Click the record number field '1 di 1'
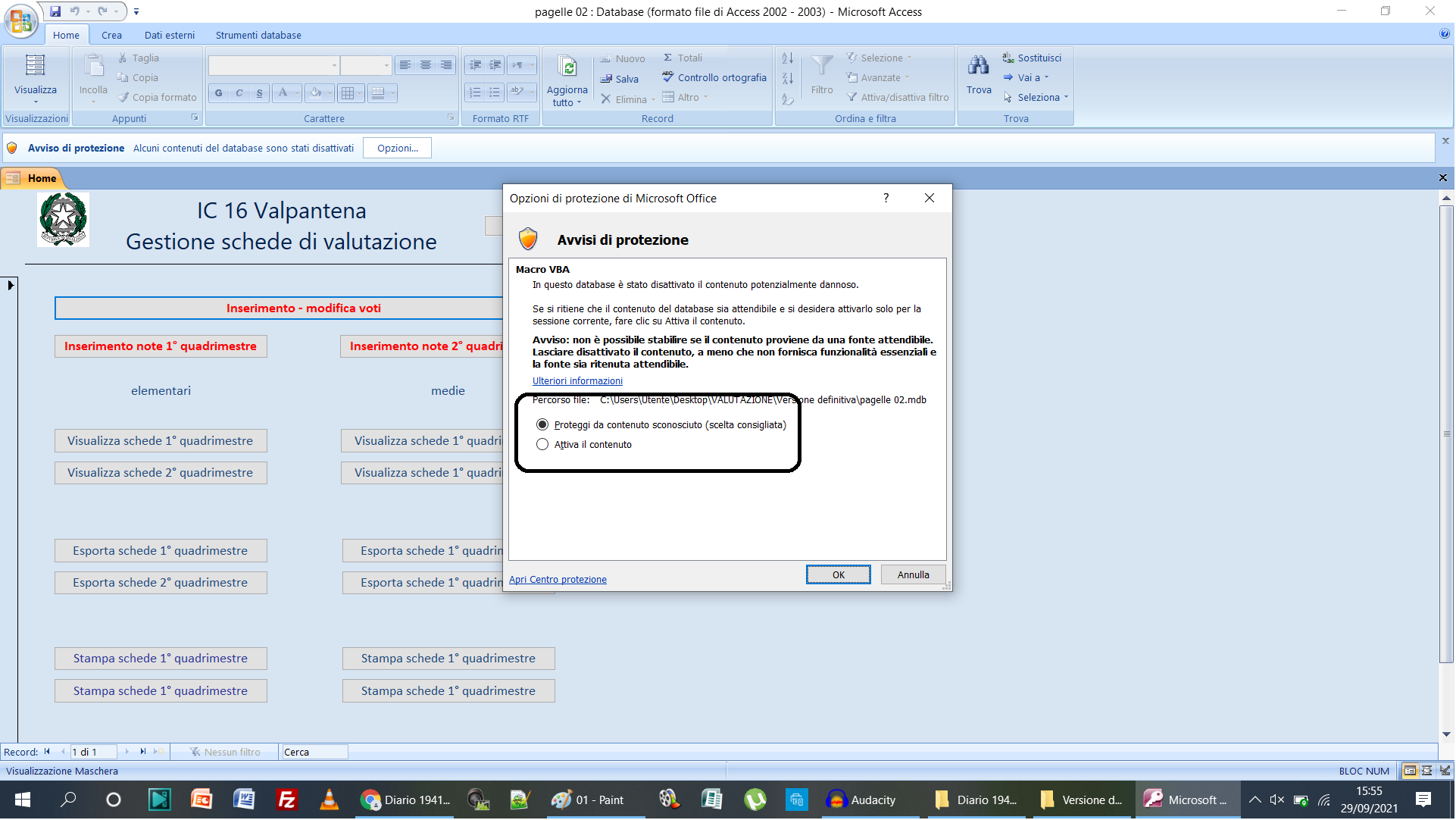This screenshot has width=1456, height=820. pos(93,752)
